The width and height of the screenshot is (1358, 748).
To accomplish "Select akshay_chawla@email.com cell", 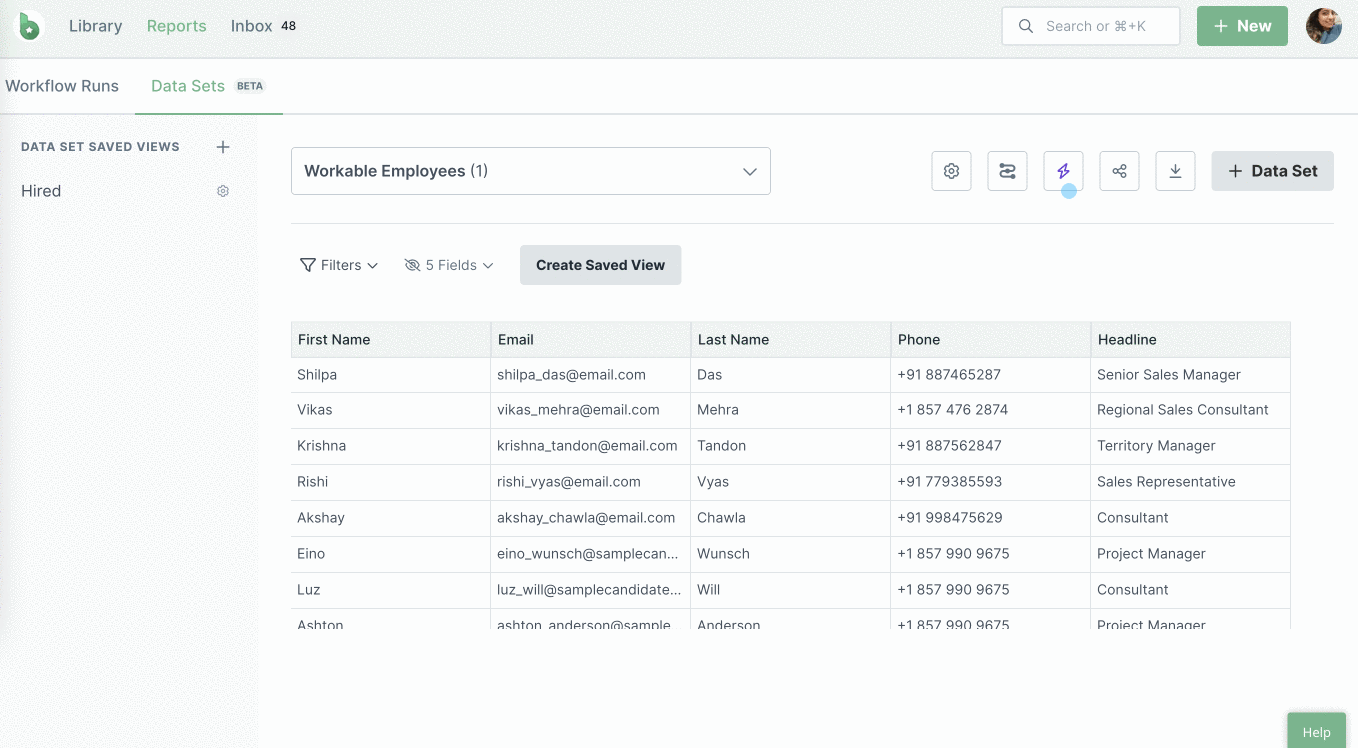I will (591, 518).
